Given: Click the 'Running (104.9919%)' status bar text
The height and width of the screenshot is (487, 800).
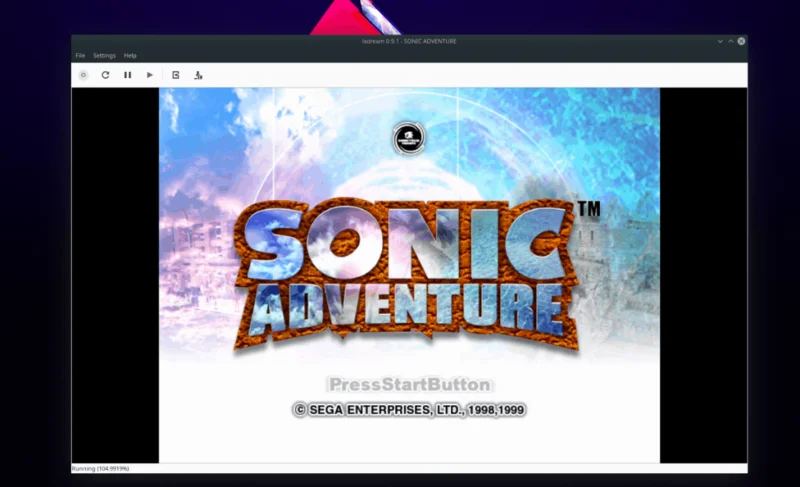Looking at the screenshot, I should (x=101, y=468).
